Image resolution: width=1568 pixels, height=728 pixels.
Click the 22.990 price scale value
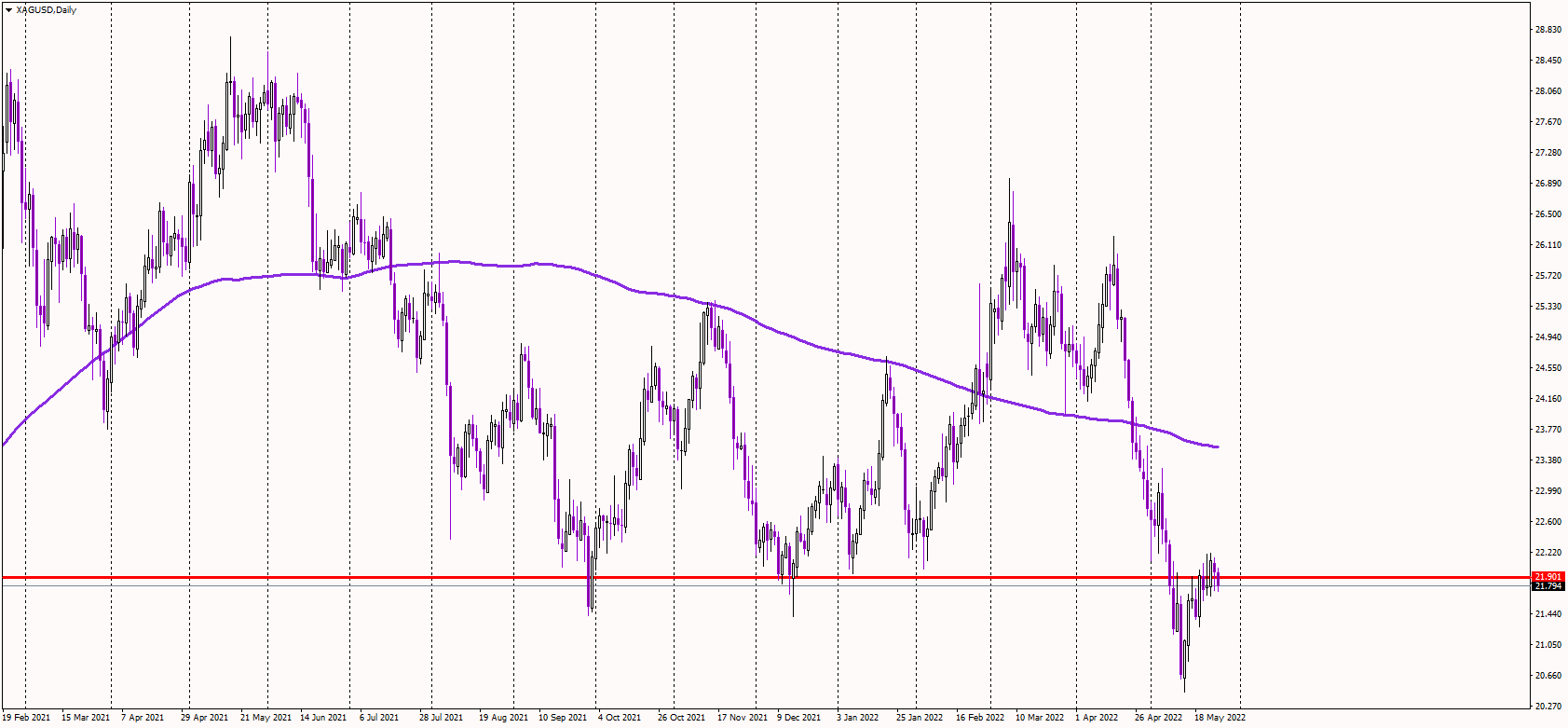point(1548,491)
